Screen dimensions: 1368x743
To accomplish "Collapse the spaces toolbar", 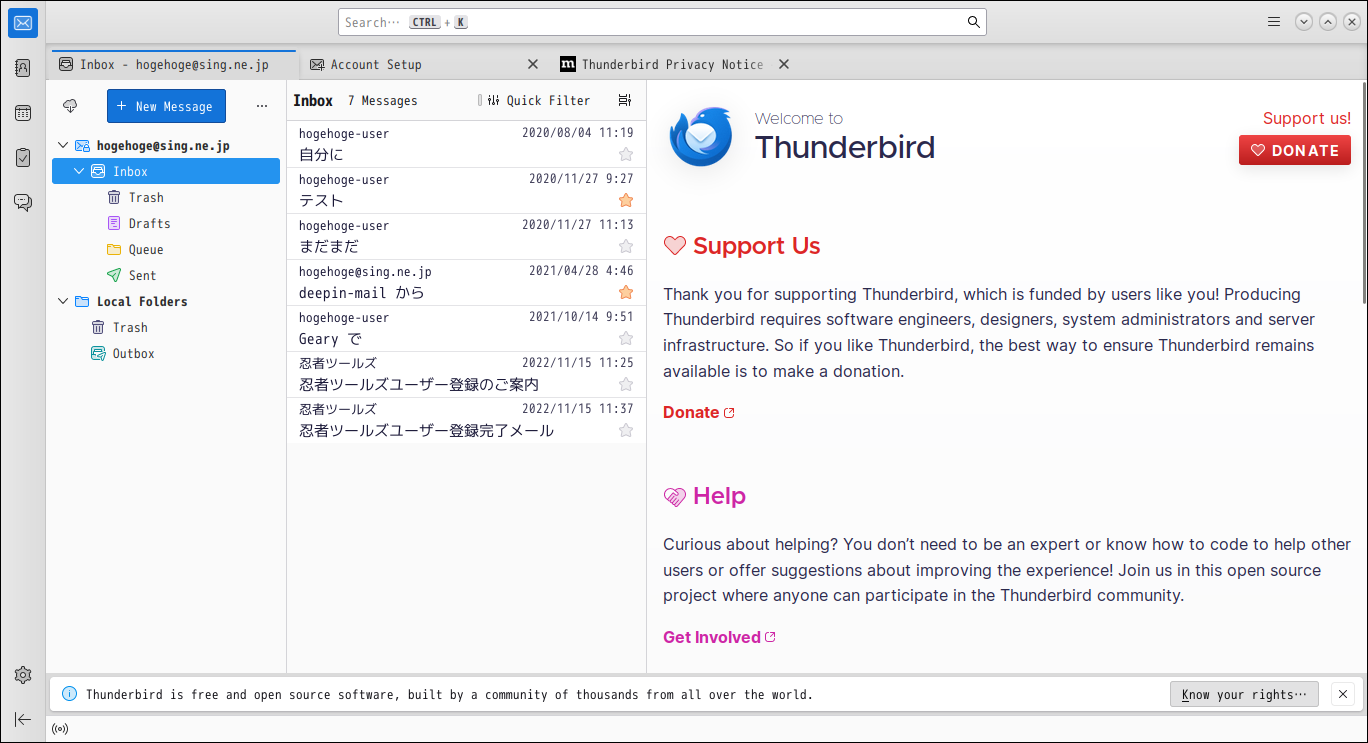I will [x=23, y=719].
